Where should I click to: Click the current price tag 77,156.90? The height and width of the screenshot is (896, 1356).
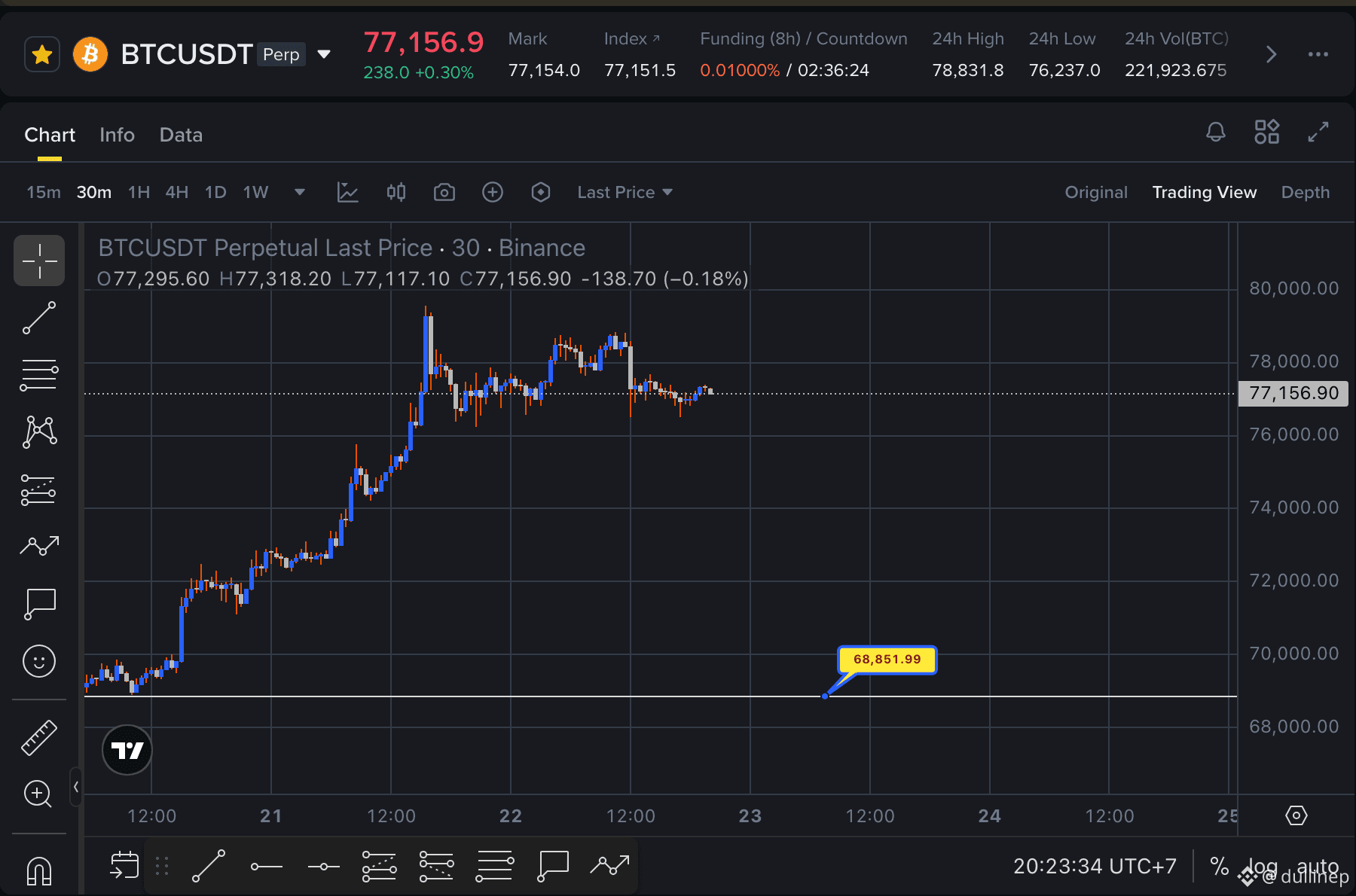pos(1293,393)
